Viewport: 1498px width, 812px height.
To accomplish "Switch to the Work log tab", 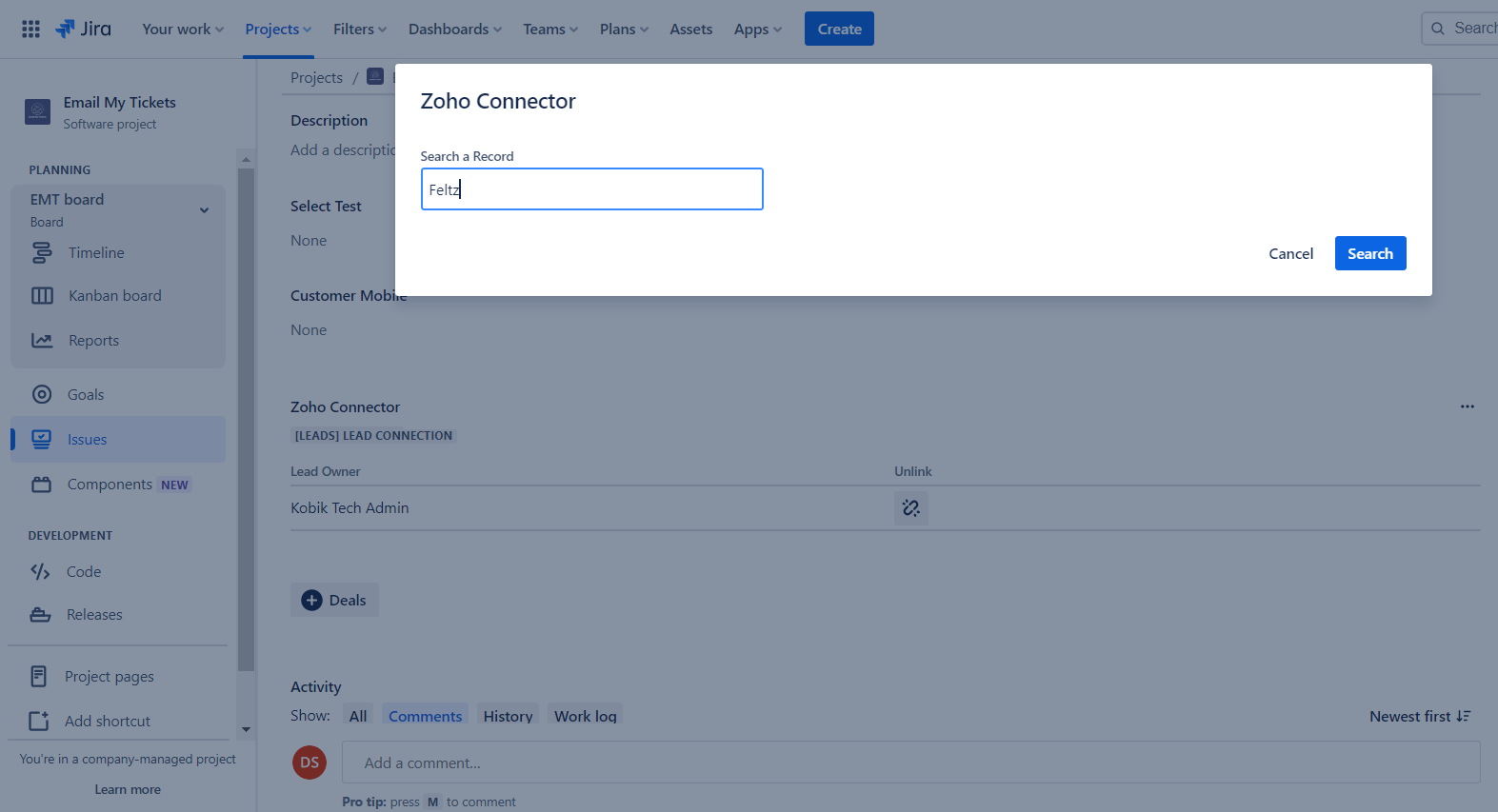I will pos(586,716).
